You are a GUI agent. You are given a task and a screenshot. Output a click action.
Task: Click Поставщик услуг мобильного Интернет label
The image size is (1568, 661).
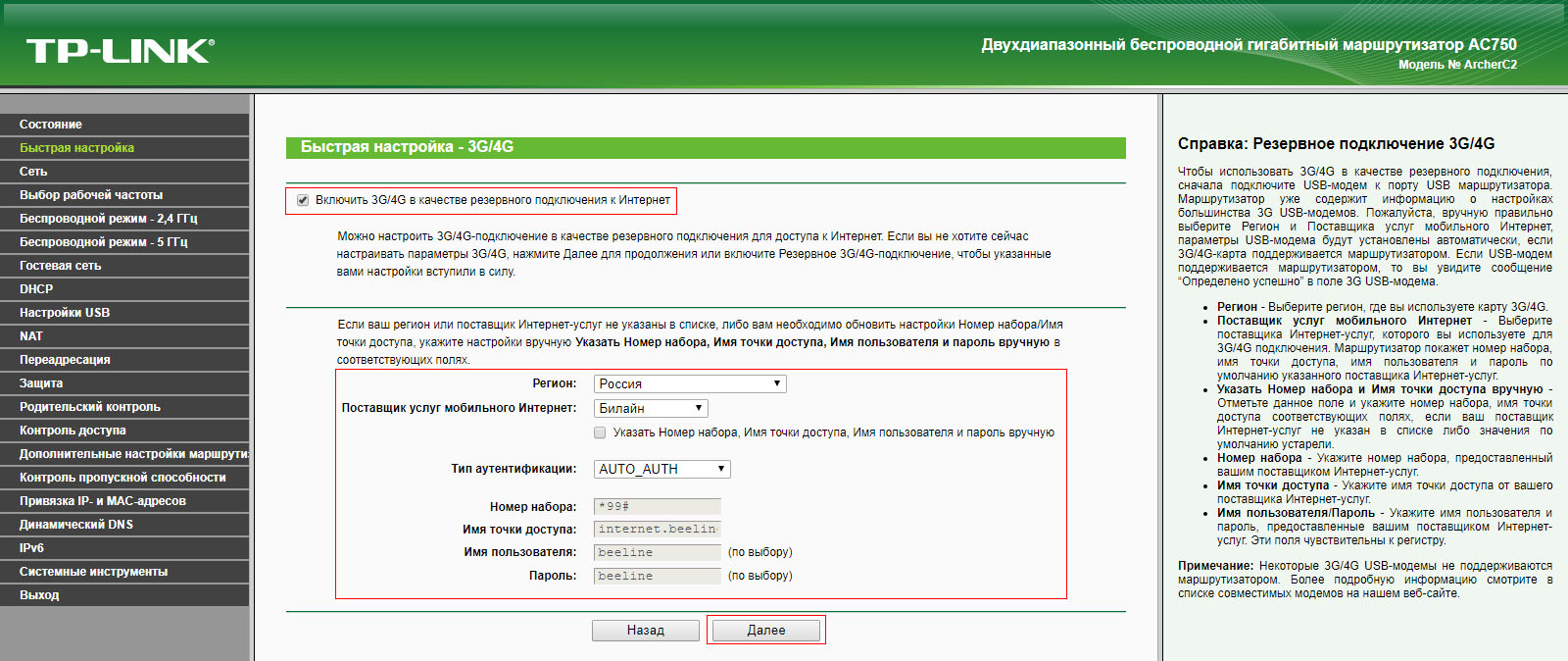[x=459, y=408]
